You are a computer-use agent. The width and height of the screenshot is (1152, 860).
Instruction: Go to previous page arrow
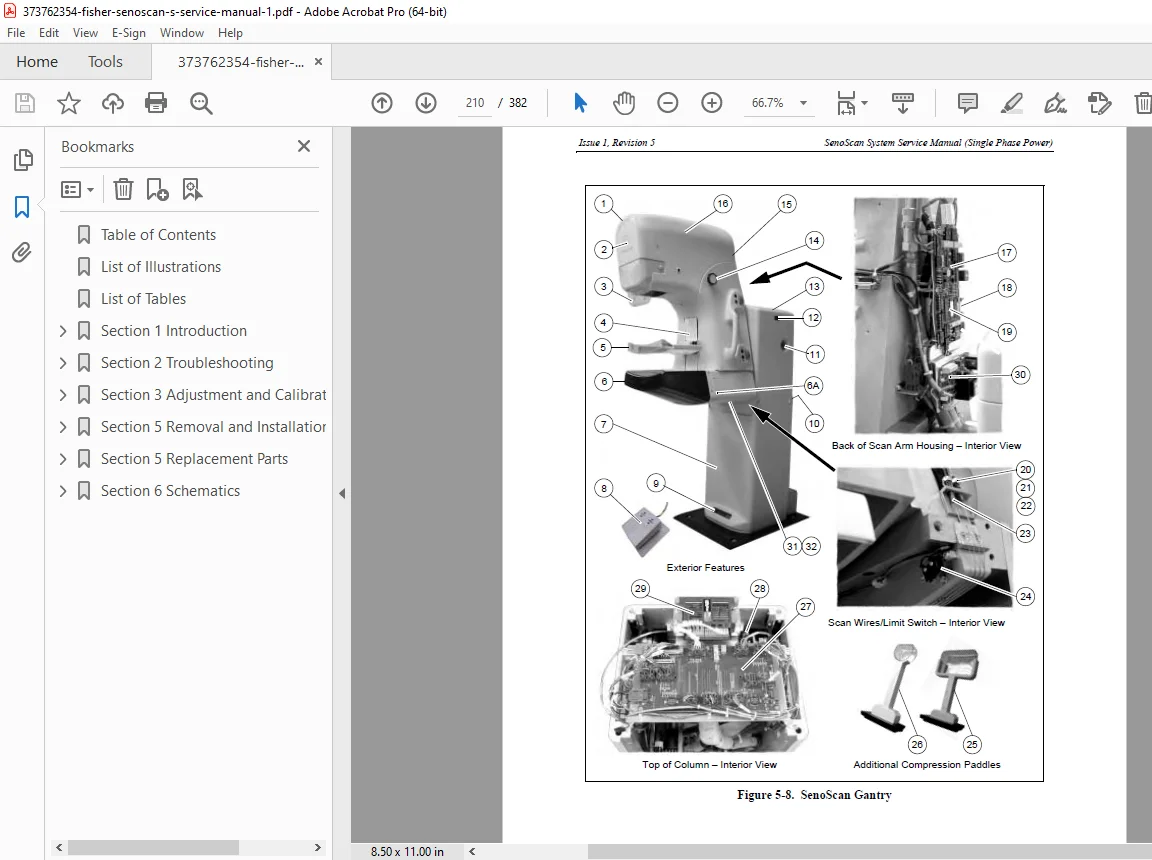pyautogui.click(x=382, y=103)
